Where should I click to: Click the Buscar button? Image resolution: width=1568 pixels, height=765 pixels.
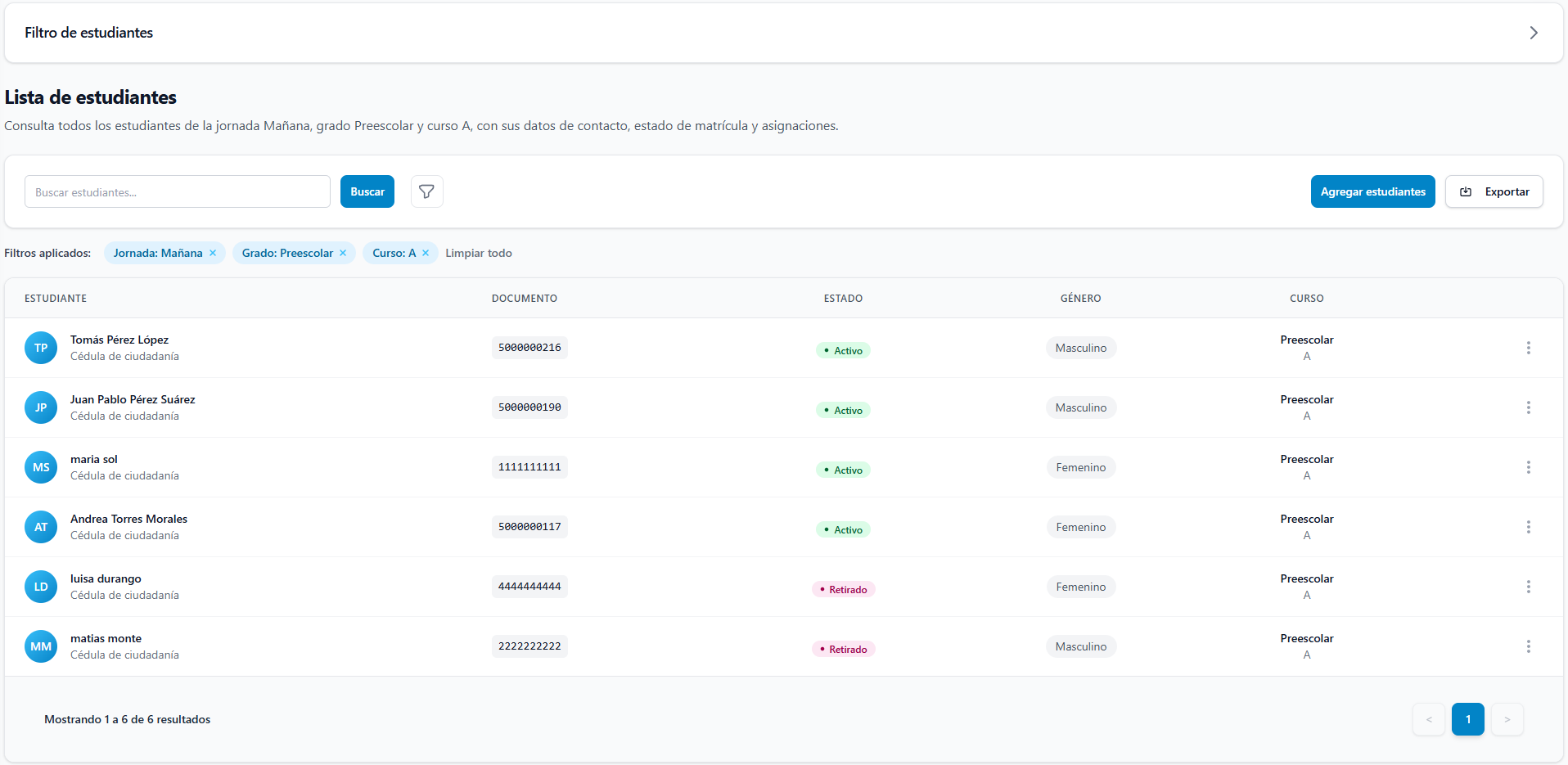(367, 191)
